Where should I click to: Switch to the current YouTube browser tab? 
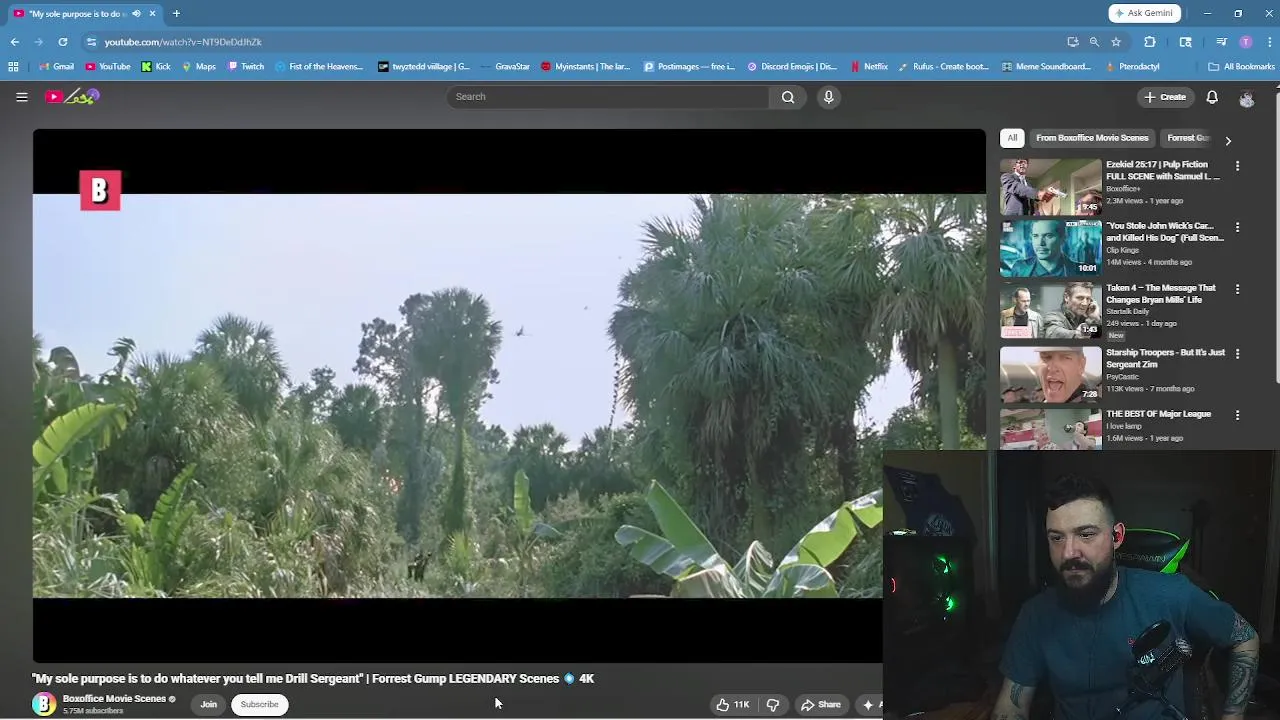click(85, 14)
